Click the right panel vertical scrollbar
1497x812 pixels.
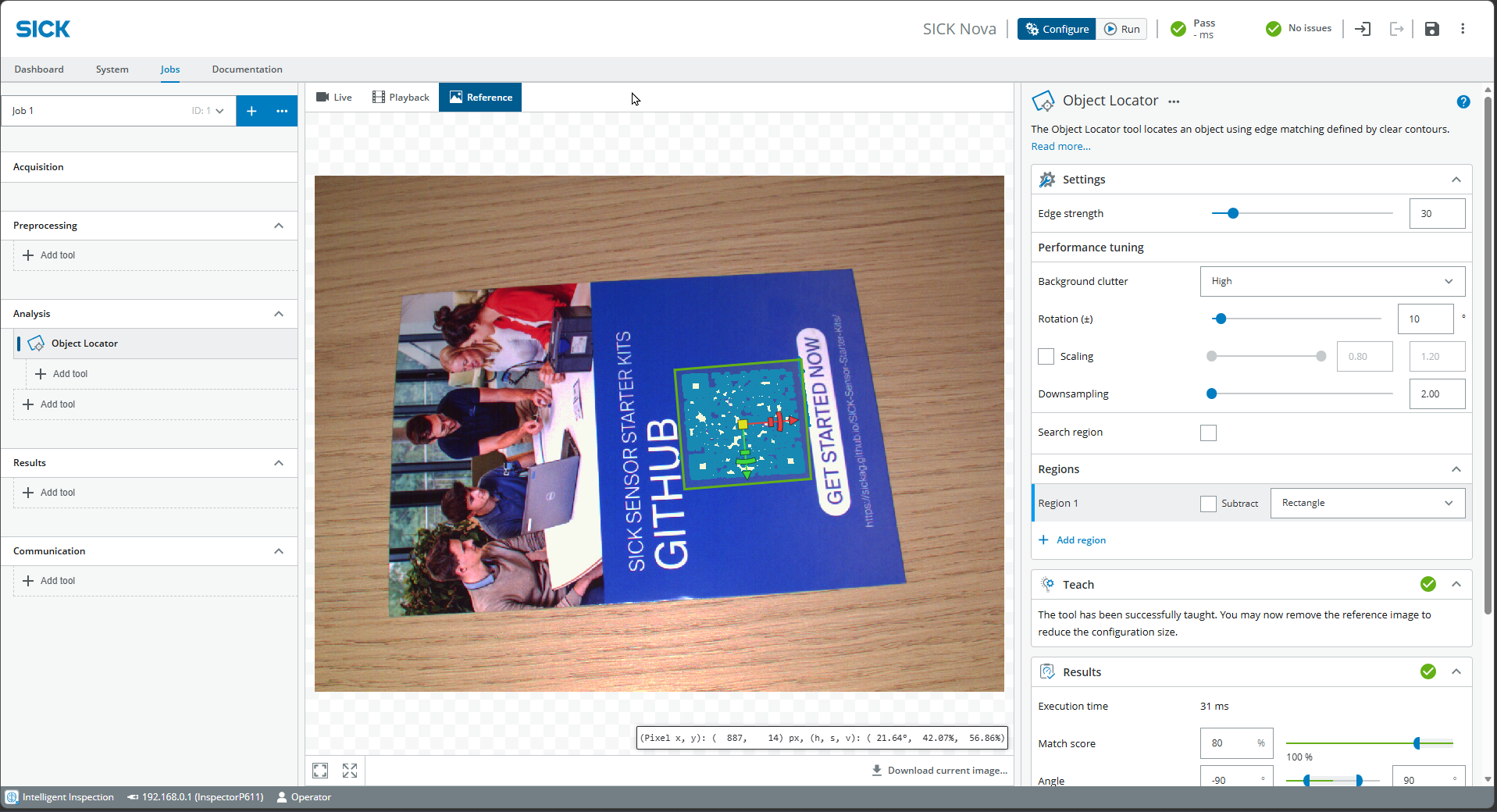tap(1488, 355)
